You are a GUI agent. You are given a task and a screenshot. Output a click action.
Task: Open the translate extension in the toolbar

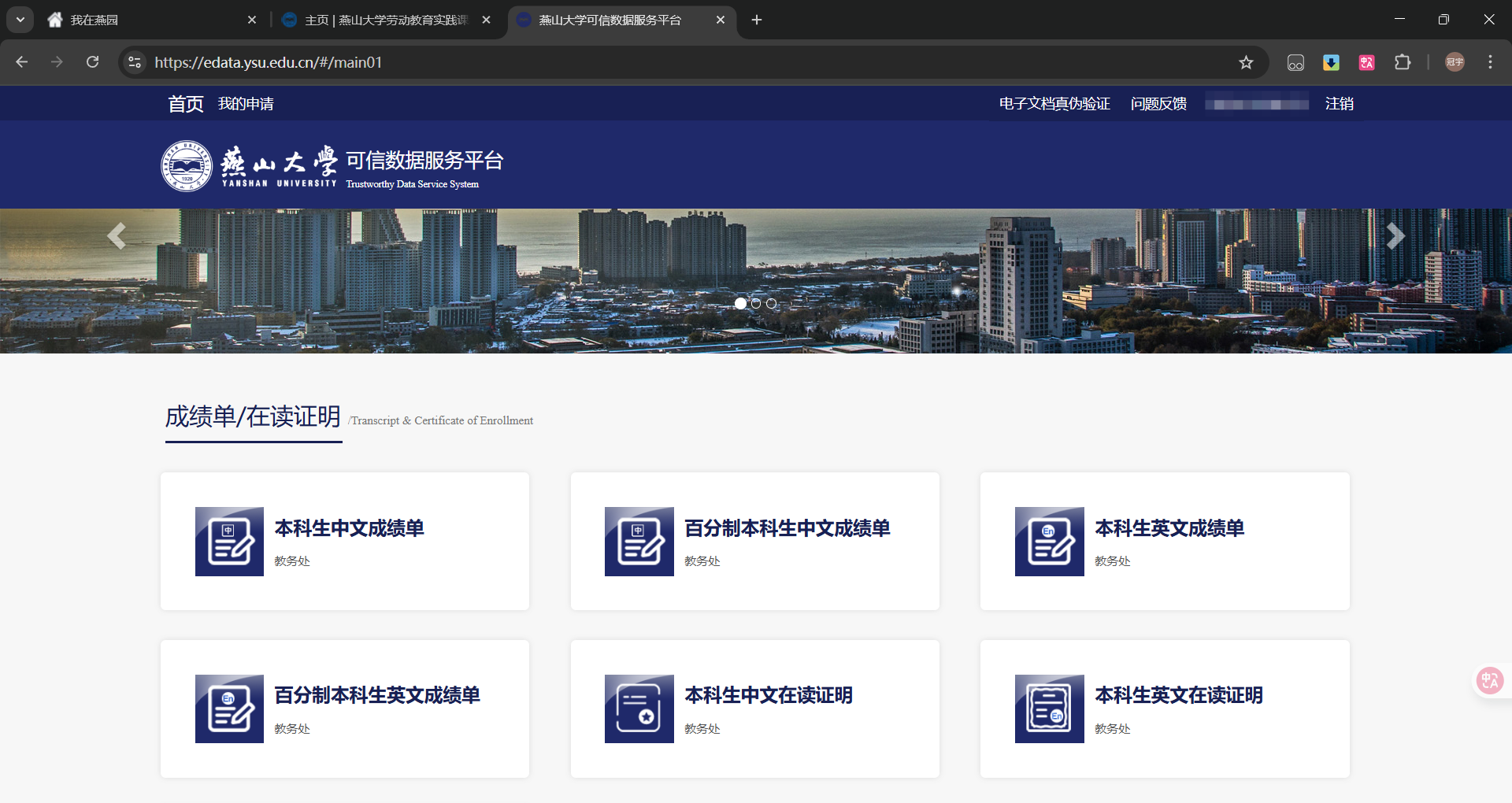pos(1366,62)
